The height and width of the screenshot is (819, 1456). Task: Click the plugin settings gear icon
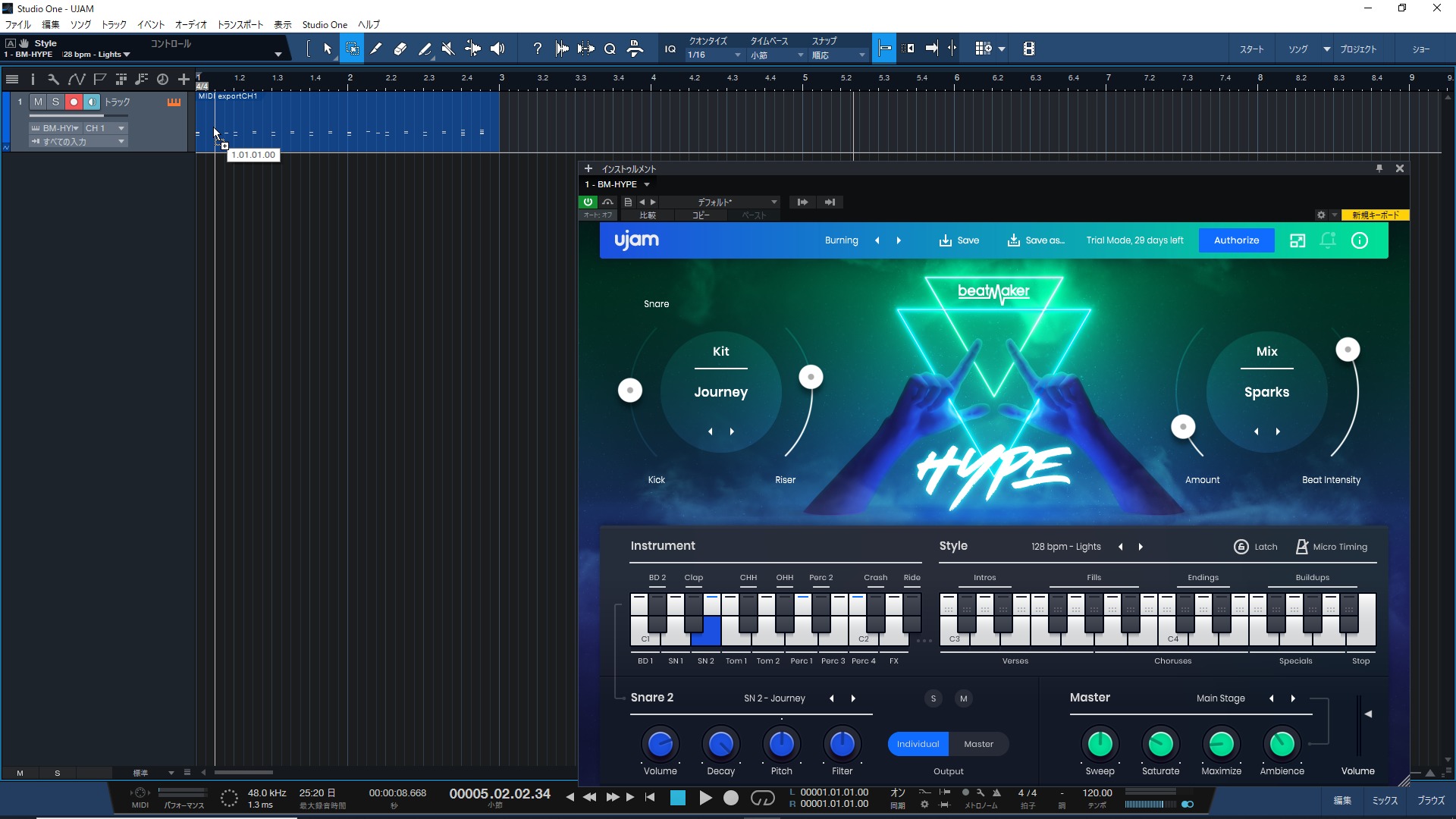tap(1321, 215)
